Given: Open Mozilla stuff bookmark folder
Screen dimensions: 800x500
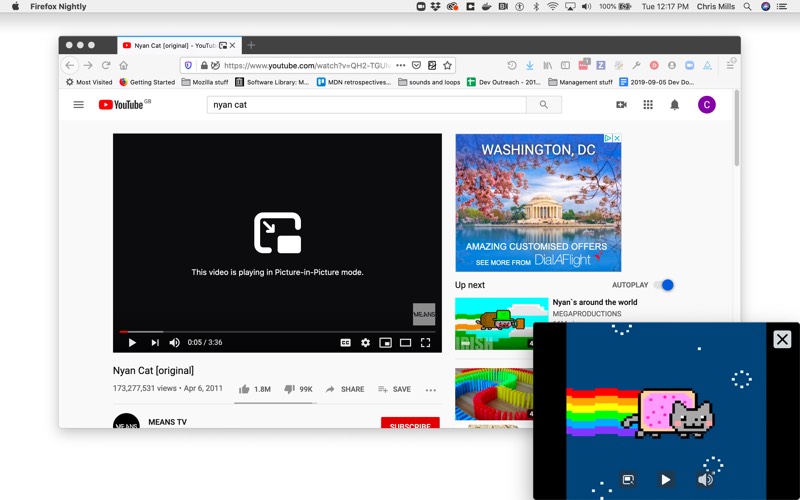Looking at the screenshot, I should pyautogui.click(x=205, y=82).
